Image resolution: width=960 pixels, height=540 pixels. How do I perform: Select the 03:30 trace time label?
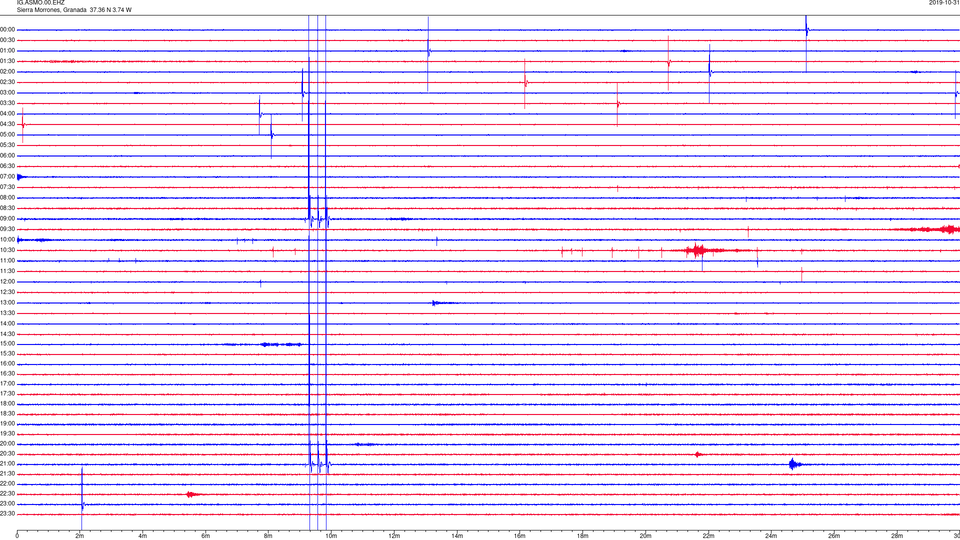pyautogui.click(x=7, y=103)
